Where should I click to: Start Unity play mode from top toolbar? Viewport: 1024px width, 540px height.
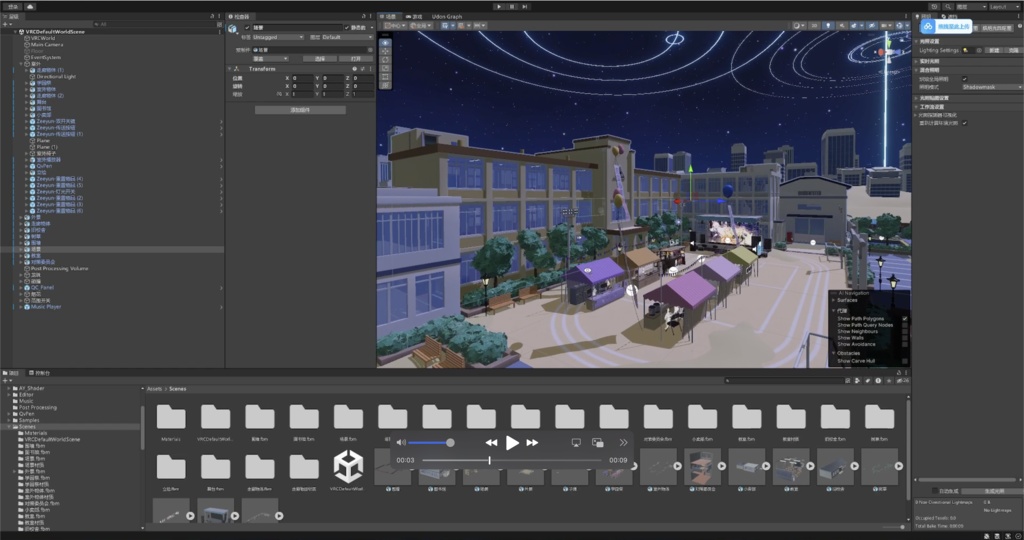(x=499, y=7)
